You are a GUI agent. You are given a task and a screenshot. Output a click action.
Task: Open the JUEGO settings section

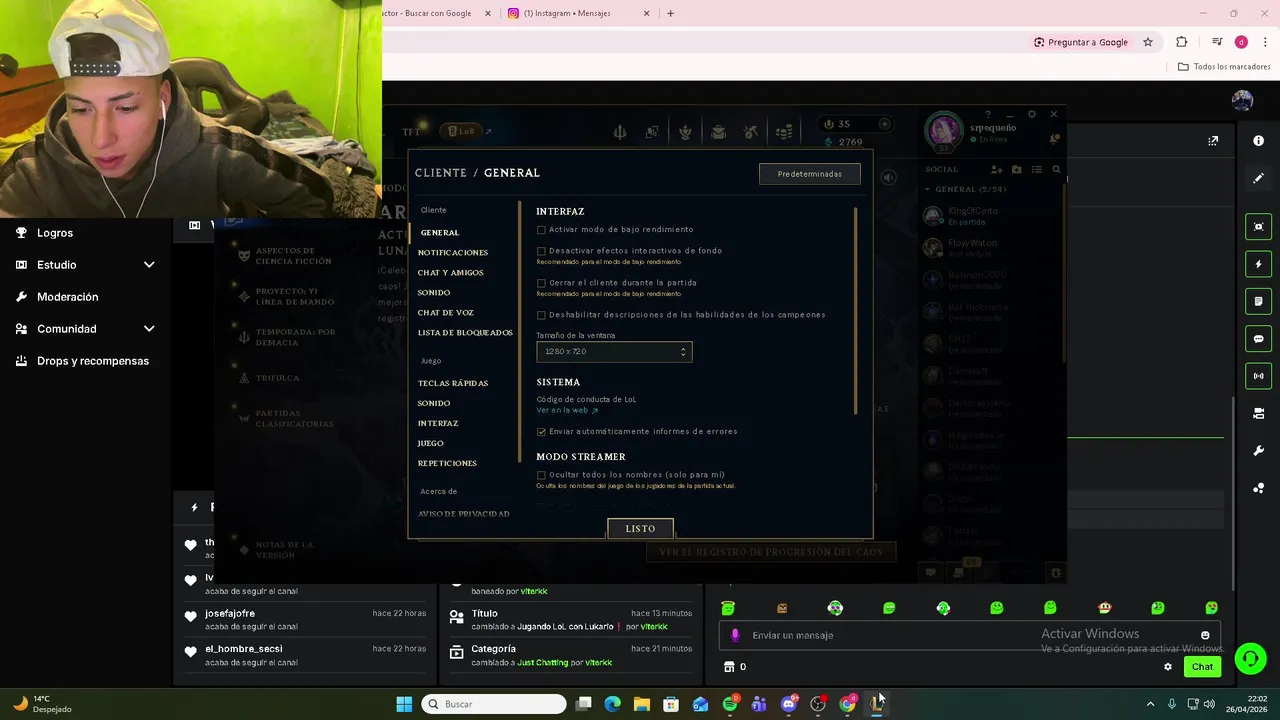click(x=430, y=444)
